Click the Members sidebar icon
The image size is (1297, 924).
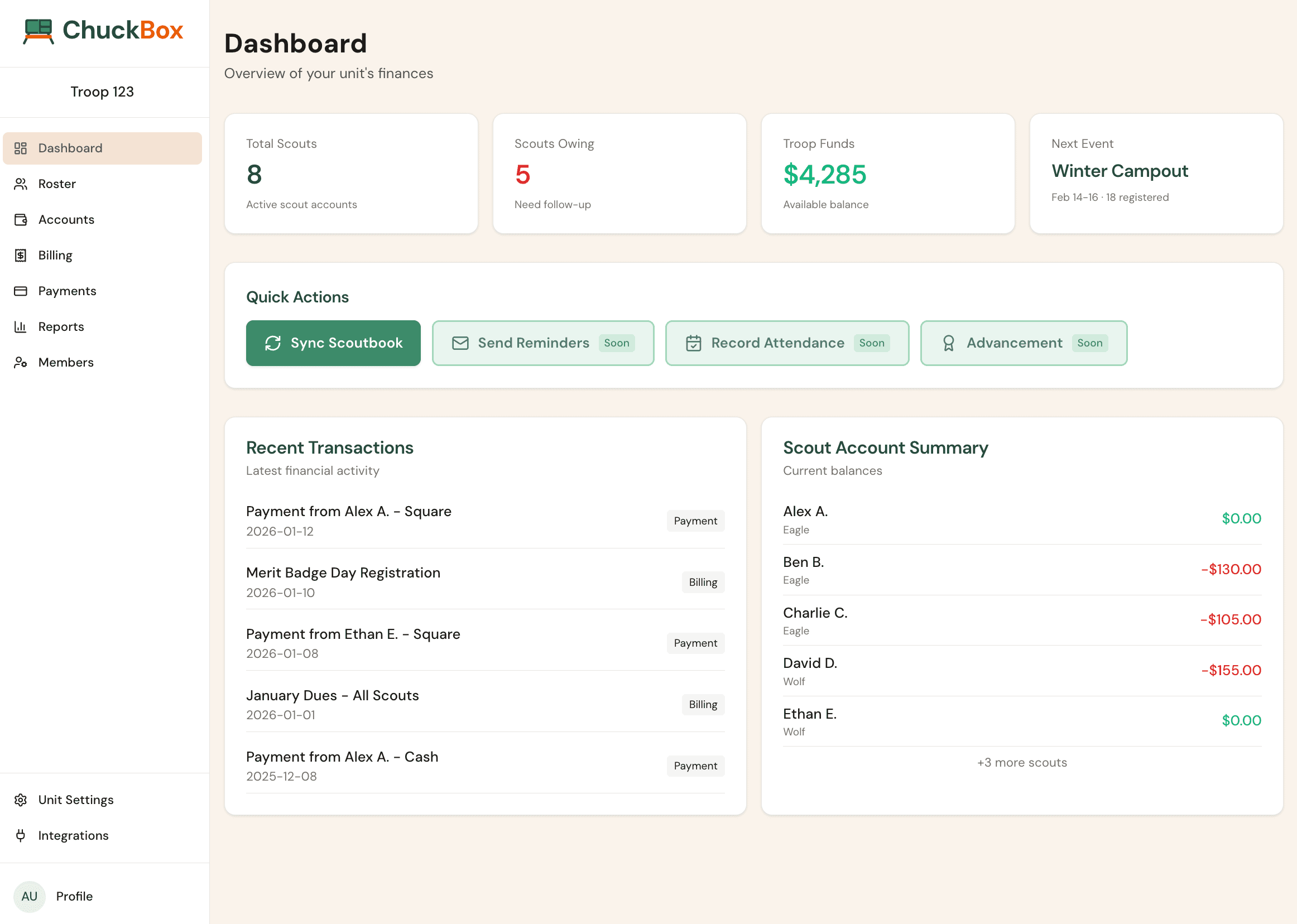coord(21,363)
